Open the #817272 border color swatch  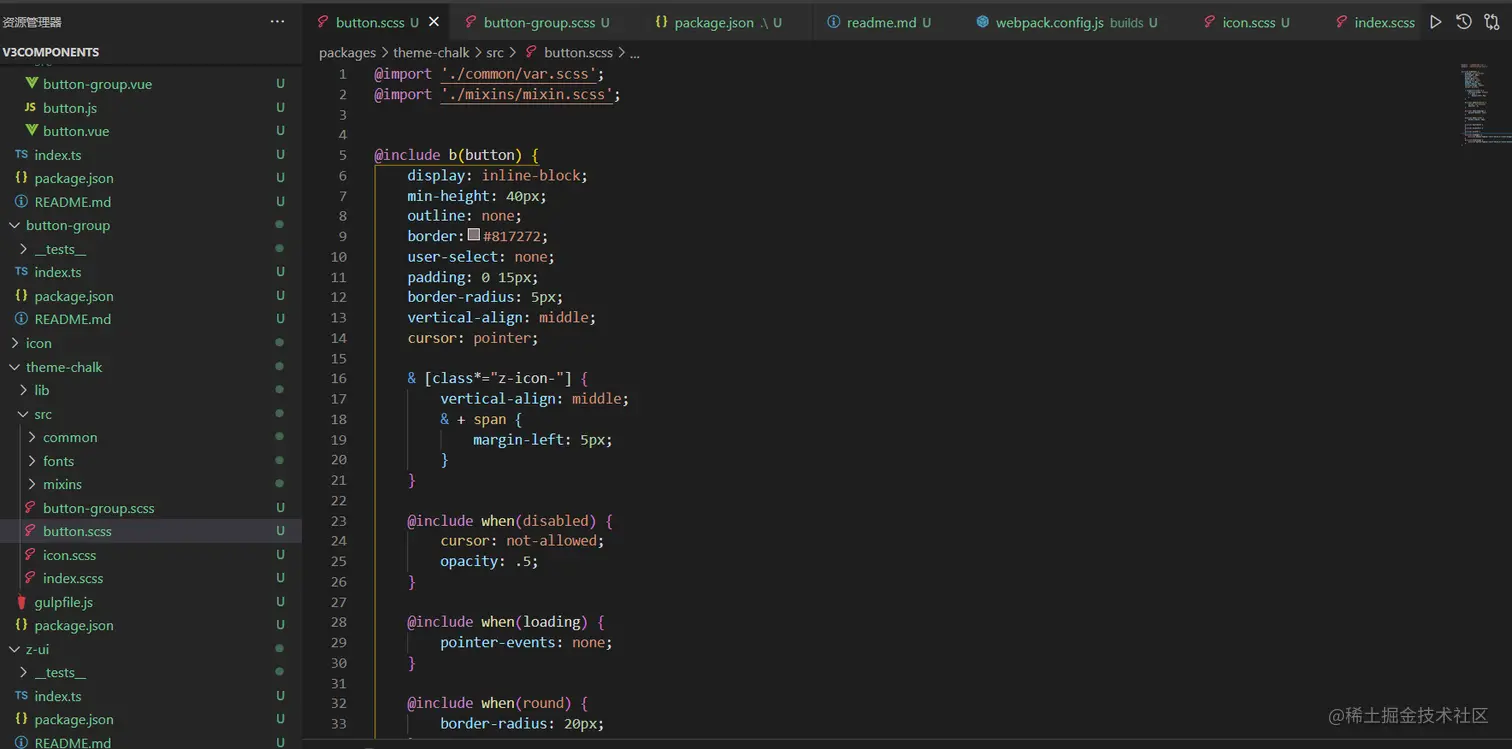point(474,236)
